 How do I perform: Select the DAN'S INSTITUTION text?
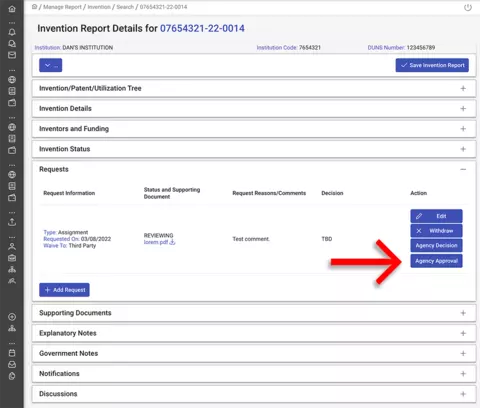click(88, 48)
